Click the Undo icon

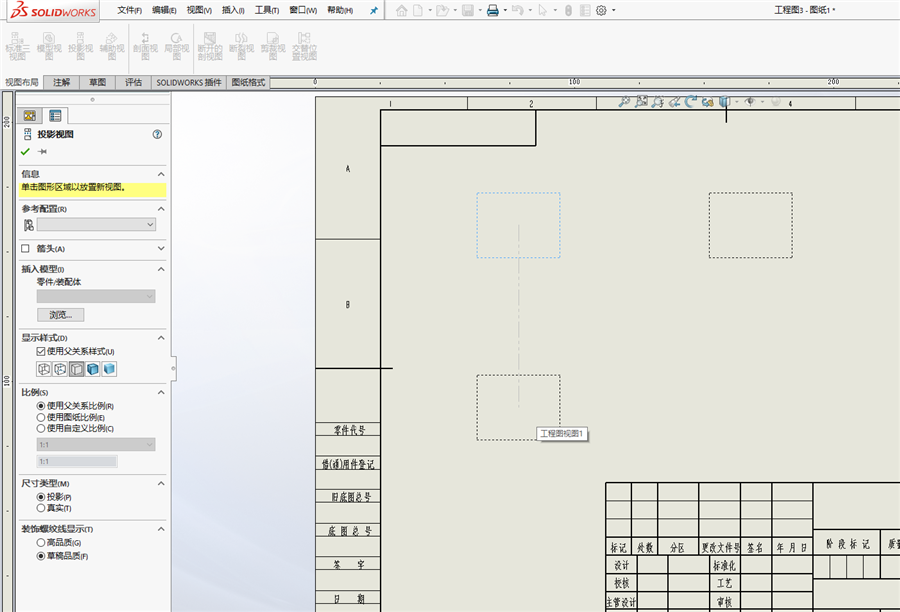pos(517,10)
